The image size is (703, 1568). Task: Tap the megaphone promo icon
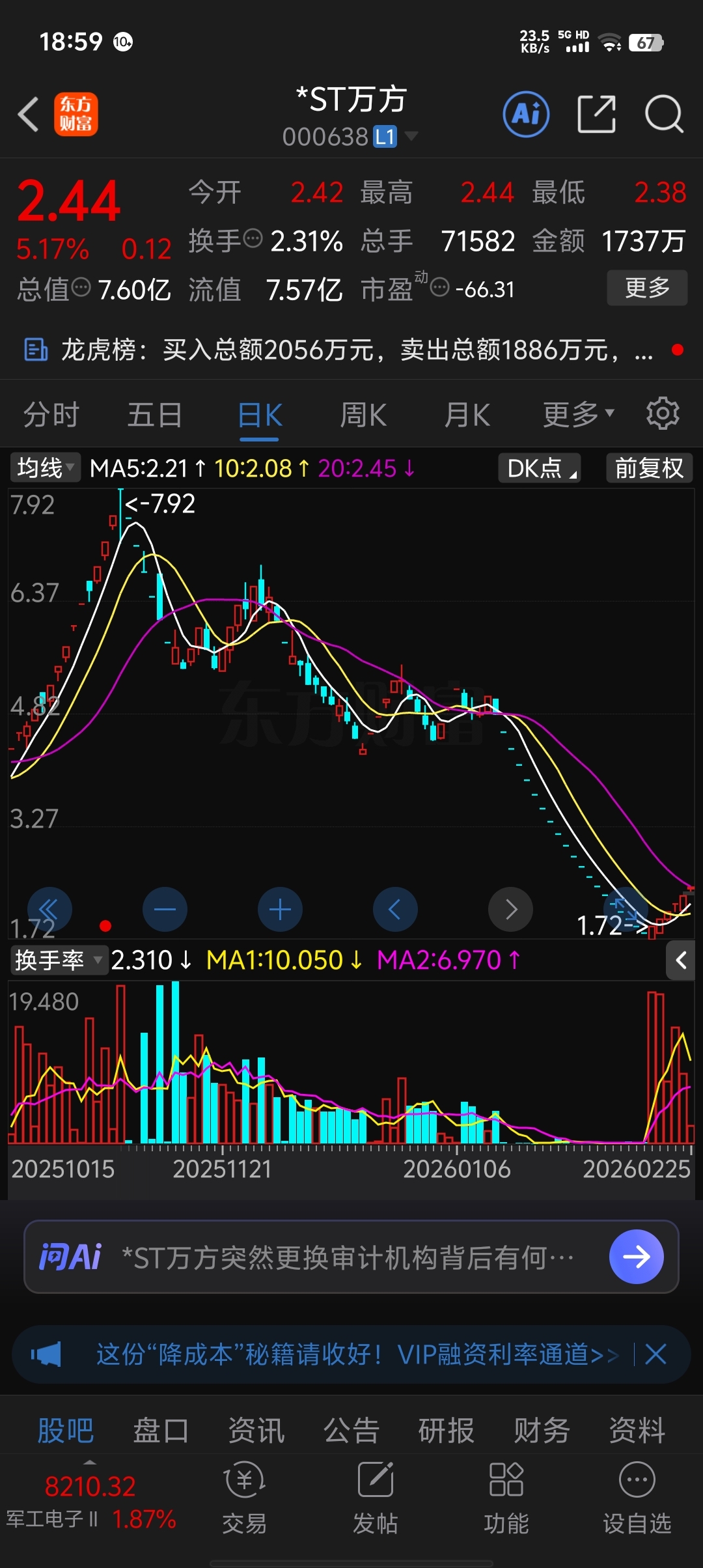tap(46, 1354)
